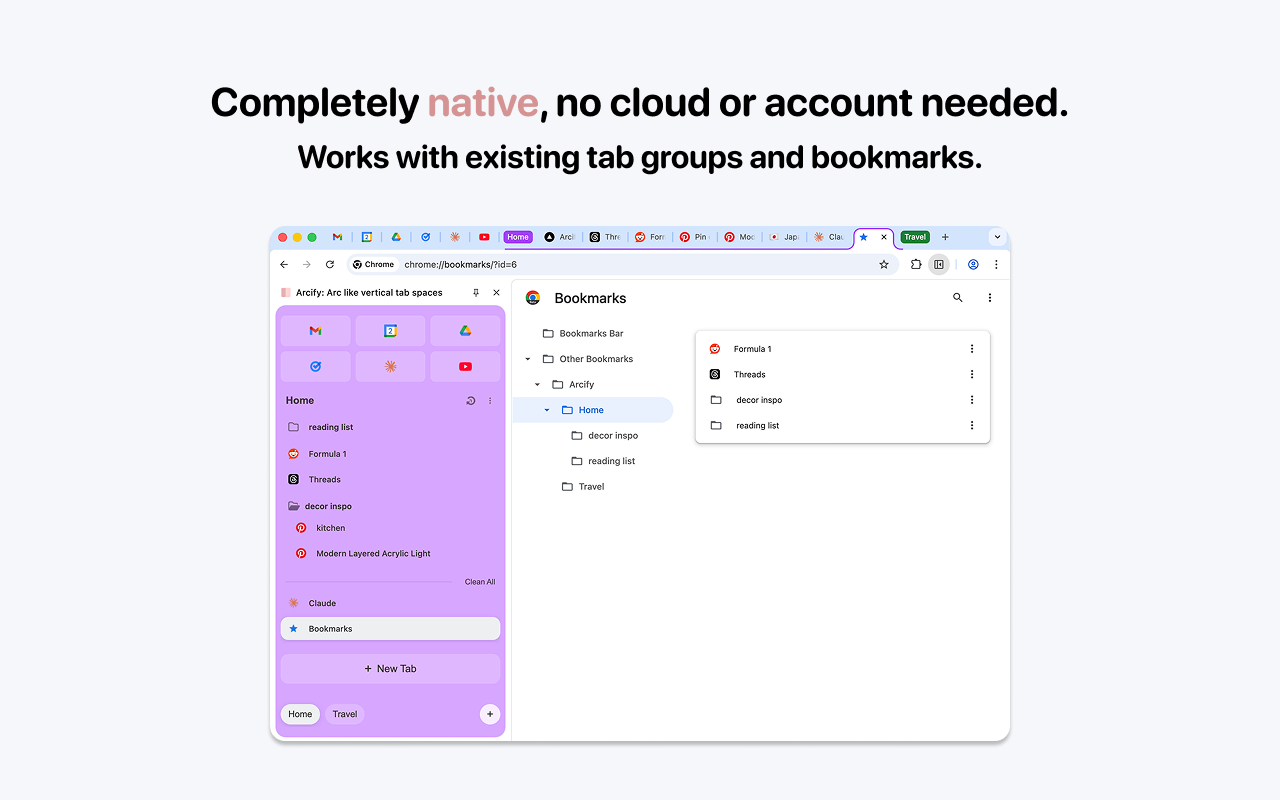The width and height of the screenshot is (1280, 800).
Task: Close the Arcify side panel
Action: point(496,293)
